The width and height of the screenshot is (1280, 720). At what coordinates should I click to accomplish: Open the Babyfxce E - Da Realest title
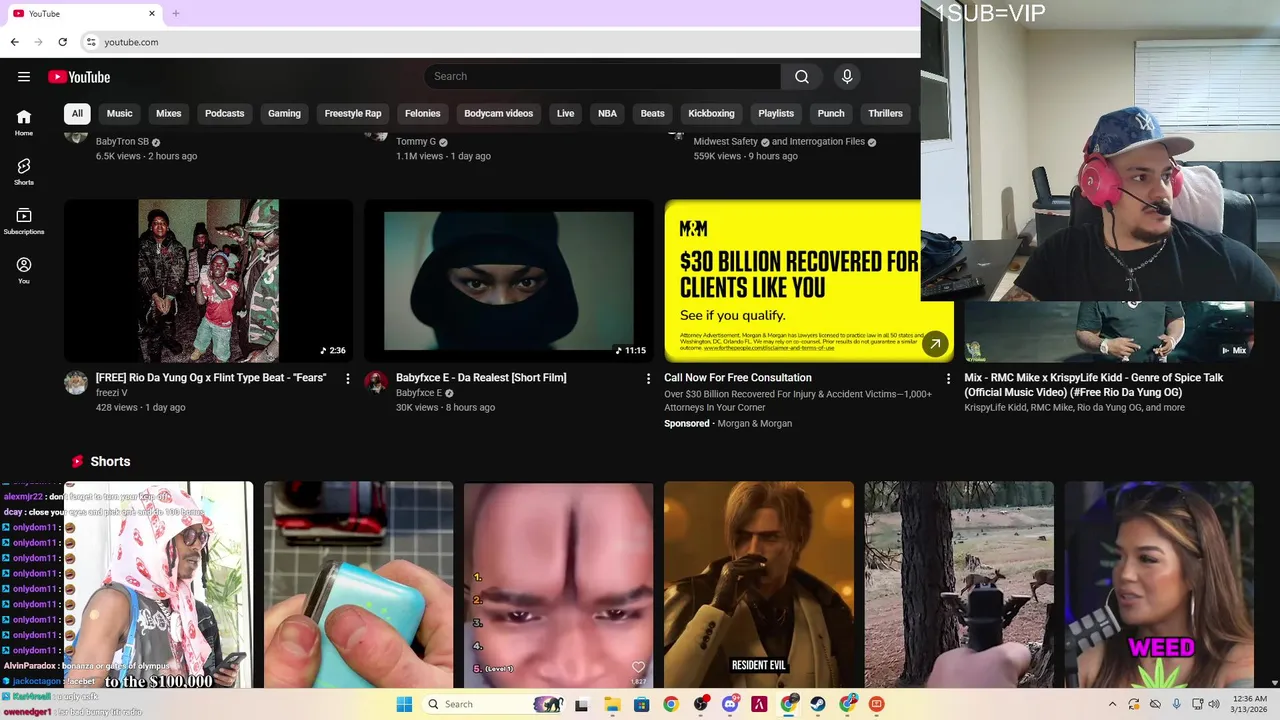(481, 378)
